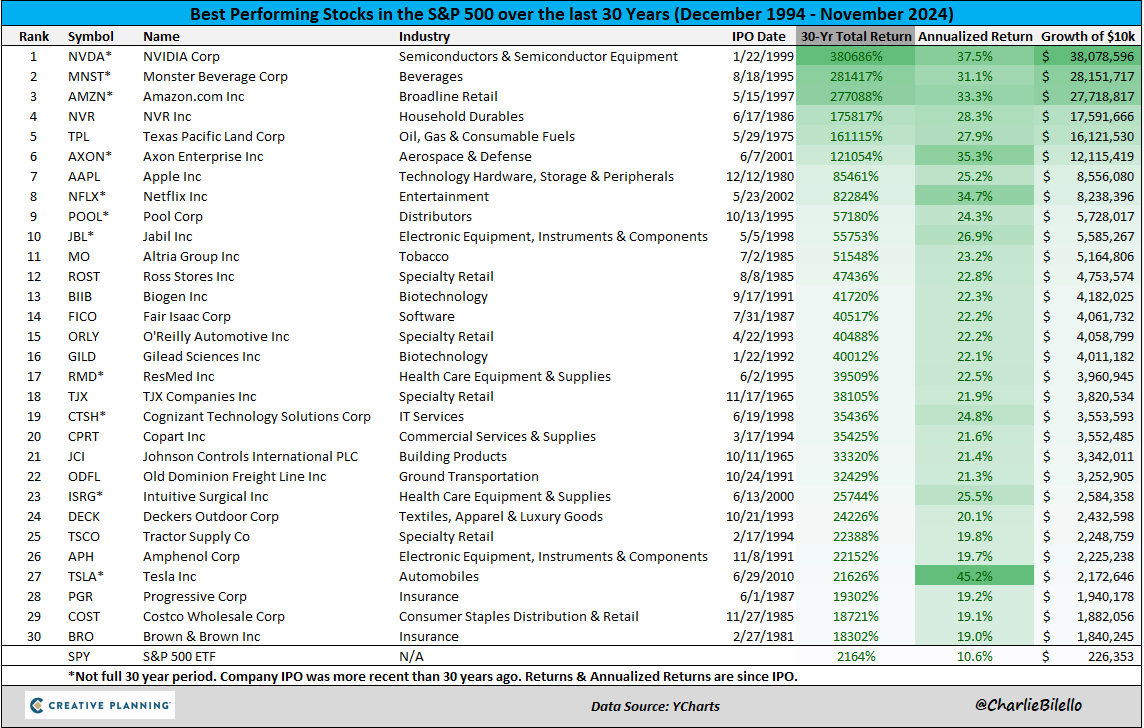Click the Cognizant Technology Solutions Corp name
The width and height of the screenshot is (1144, 728).
coord(257,417)
